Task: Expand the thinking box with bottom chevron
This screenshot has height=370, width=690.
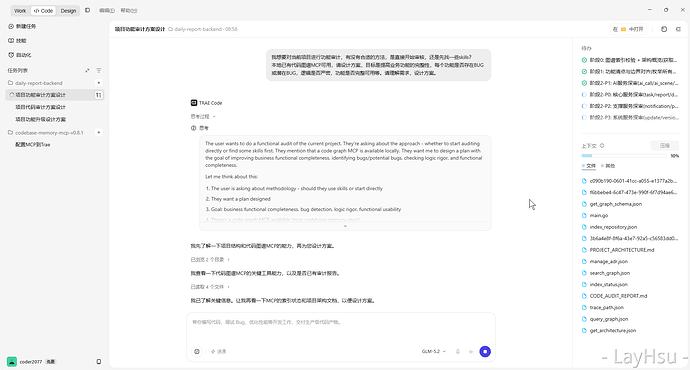Action: click(x=345, y=226)
